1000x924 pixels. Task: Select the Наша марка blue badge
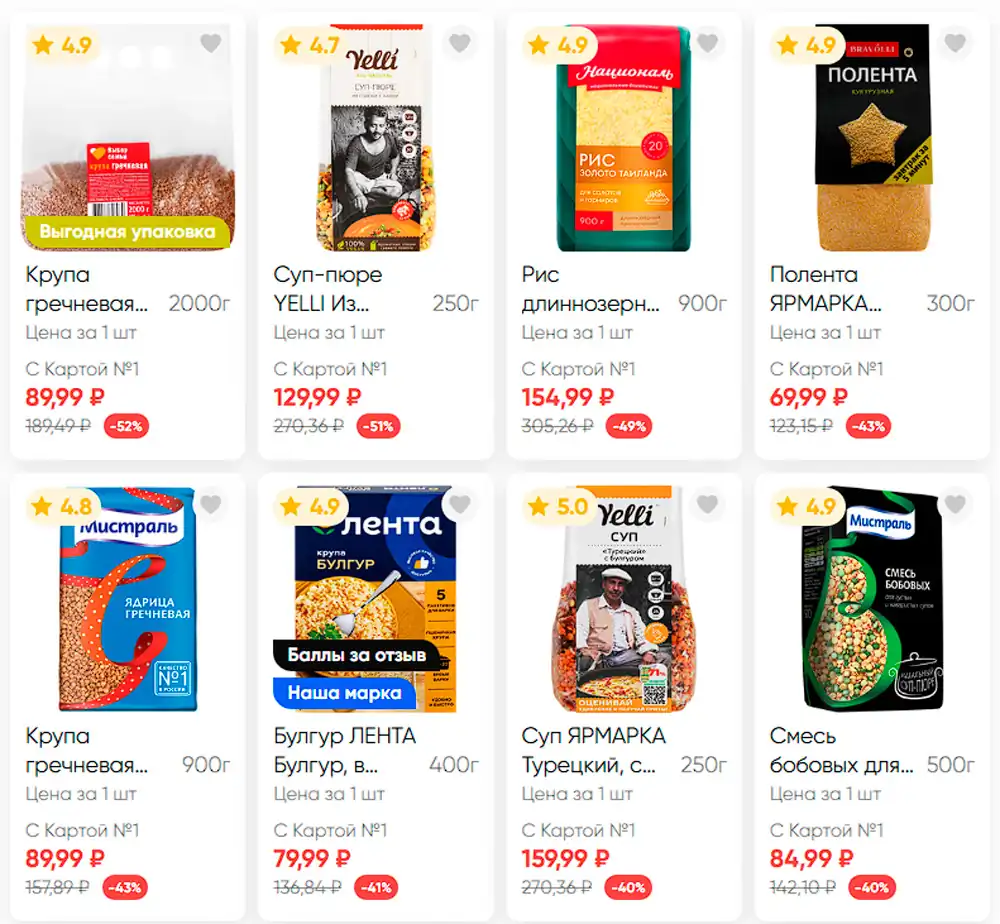click(x=345, y=693)
